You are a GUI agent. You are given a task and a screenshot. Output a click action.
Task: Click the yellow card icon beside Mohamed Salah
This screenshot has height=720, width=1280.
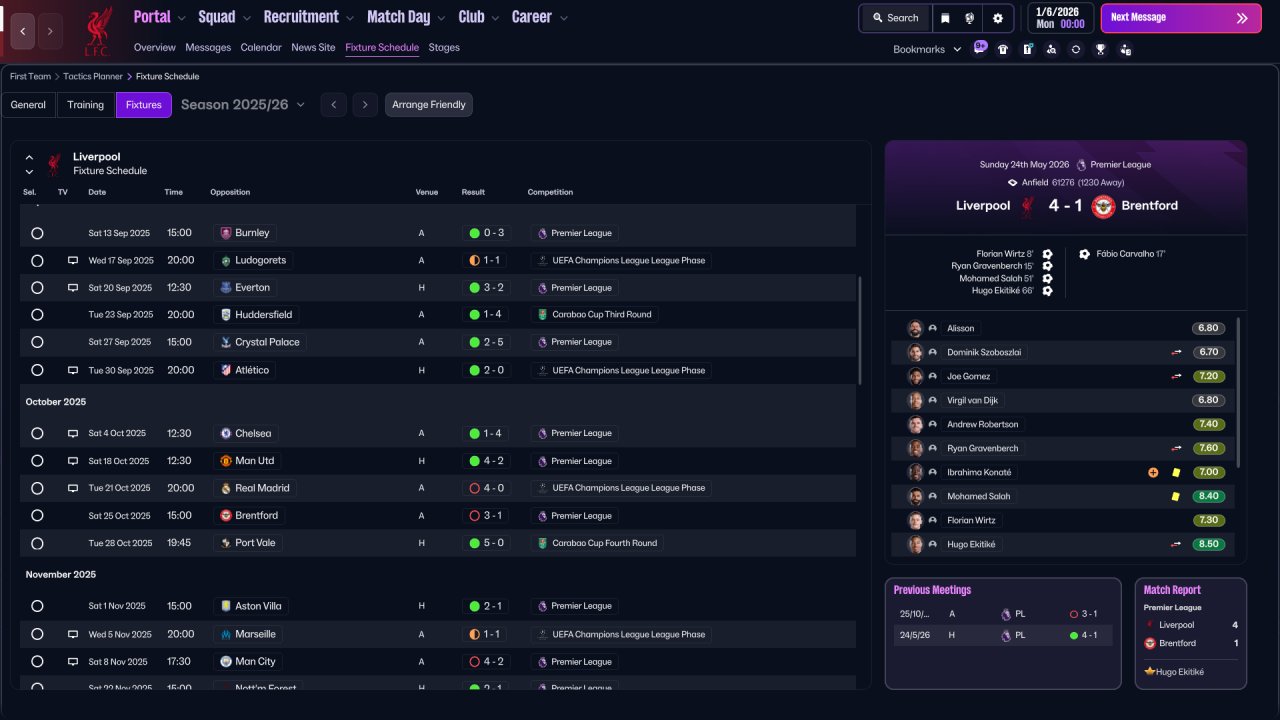[1175, 496]
